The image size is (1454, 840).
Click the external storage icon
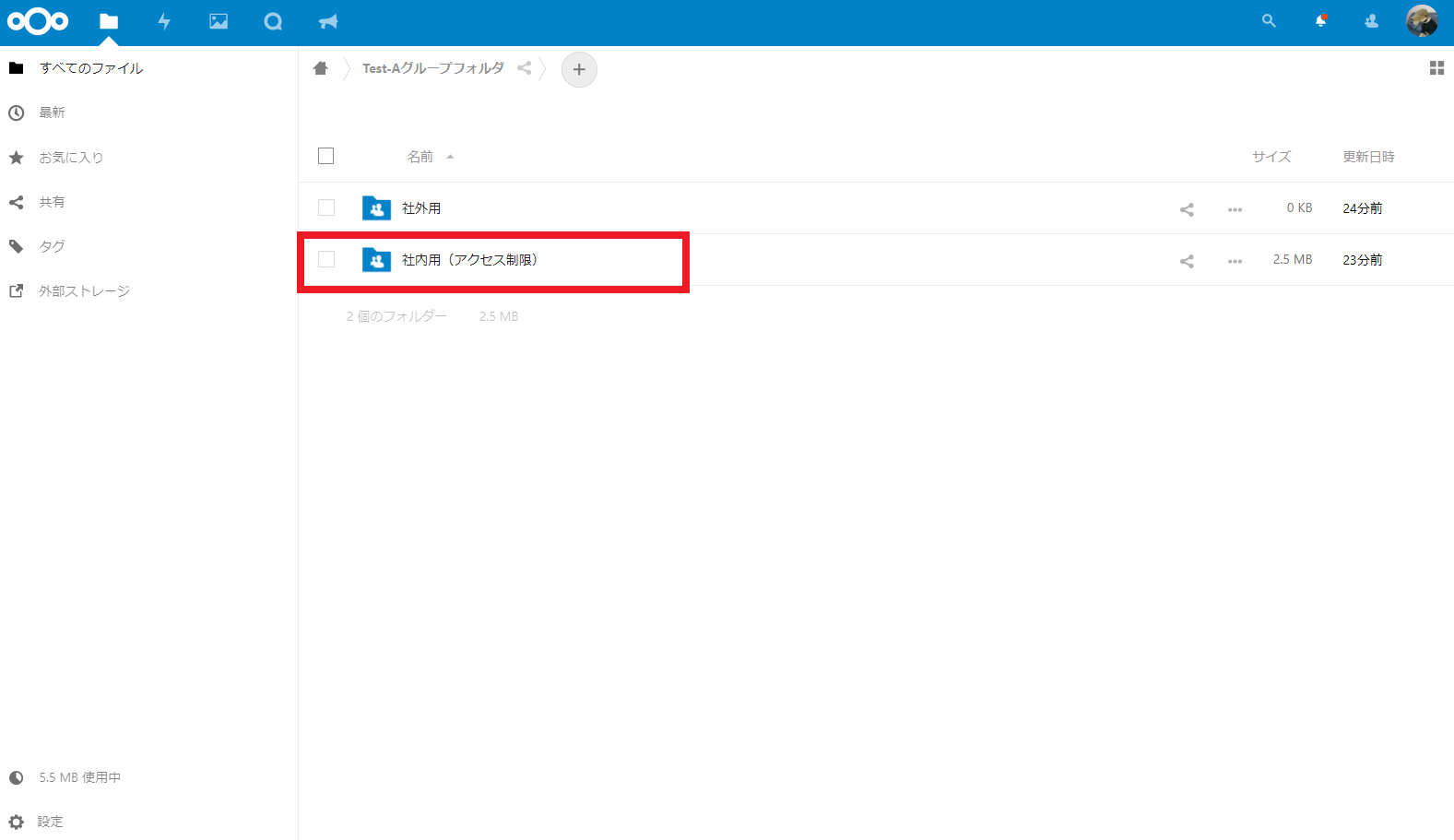tap(16, 290)
